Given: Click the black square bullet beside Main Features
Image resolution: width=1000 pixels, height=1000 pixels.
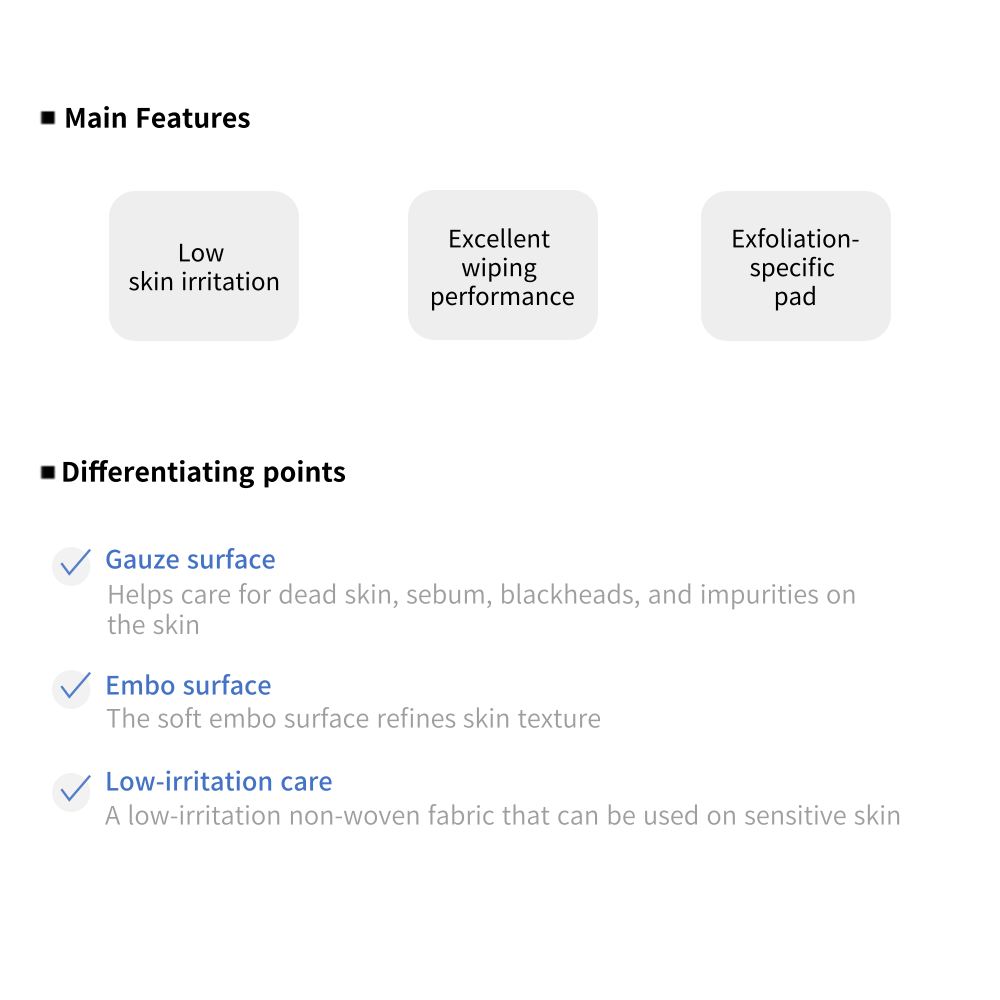Looking at the screenshot, I should pos(48,118).
